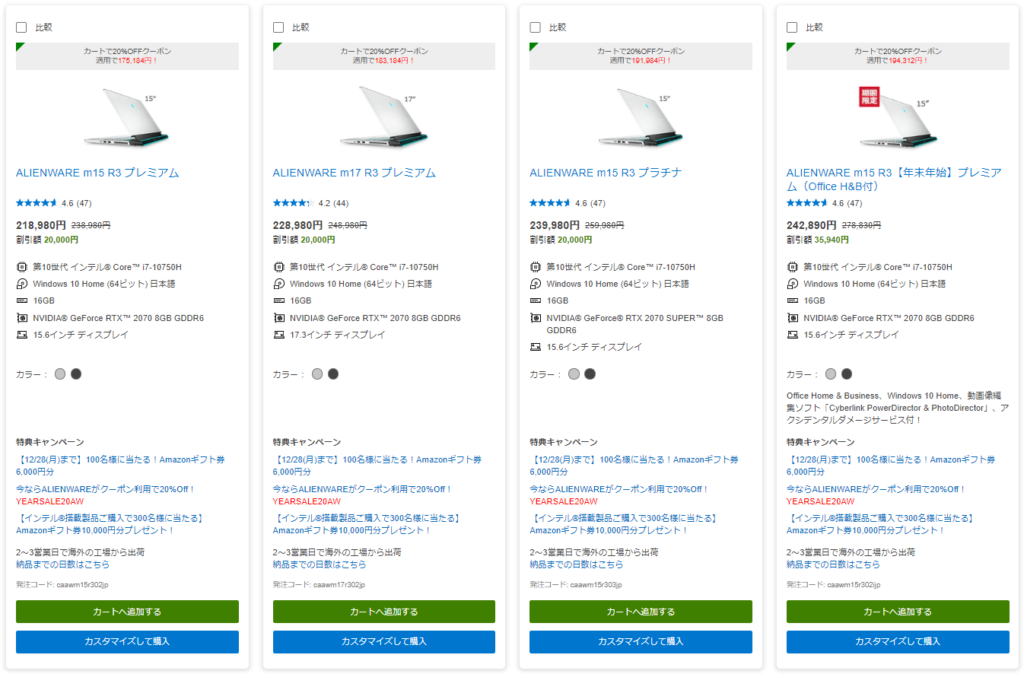Click the coupon banner showing 191,984円
This screenshot has height=674, width=1024.
coord(641,56)
